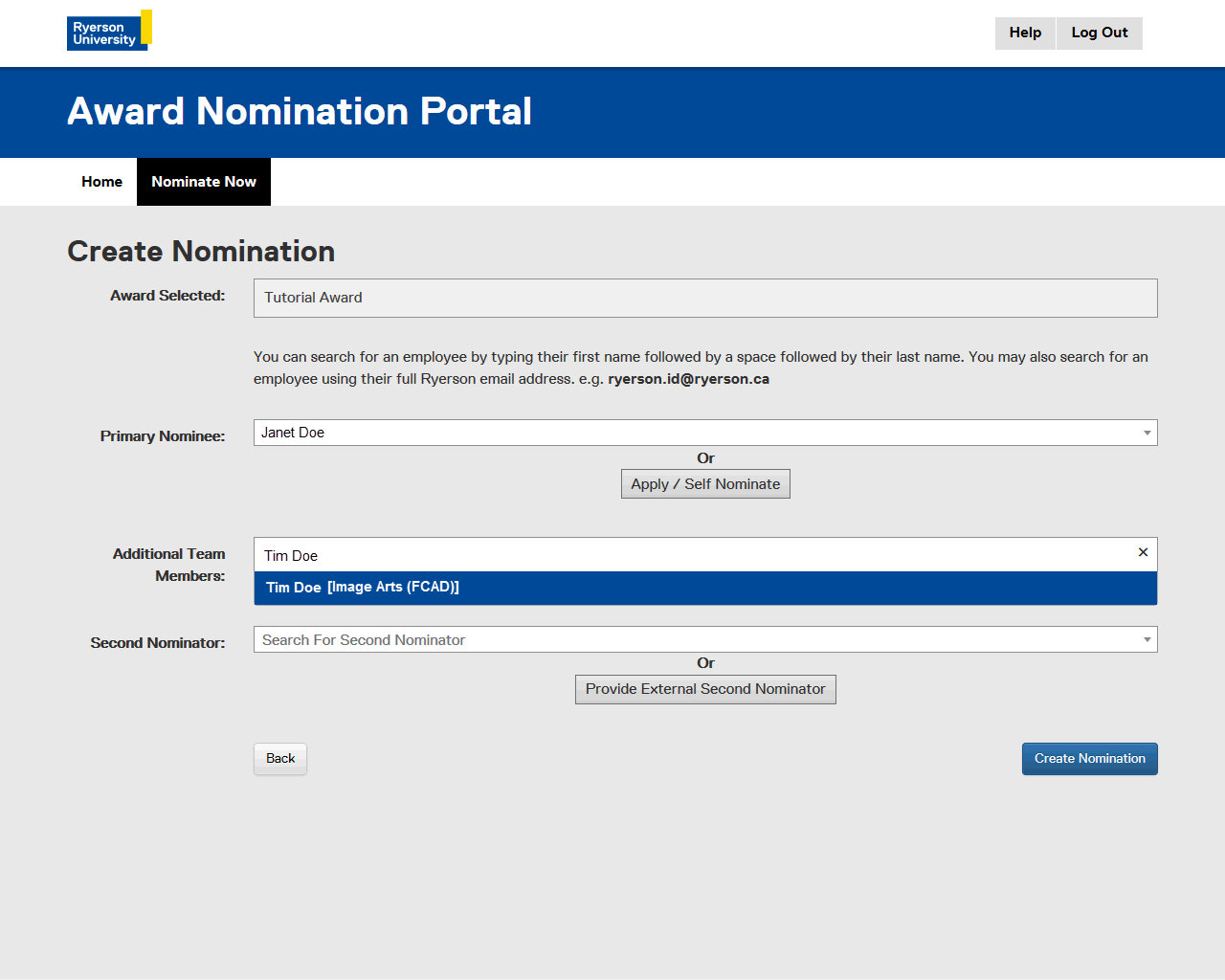
Task: Open the Help page
Action: [x=1024, y=33]
